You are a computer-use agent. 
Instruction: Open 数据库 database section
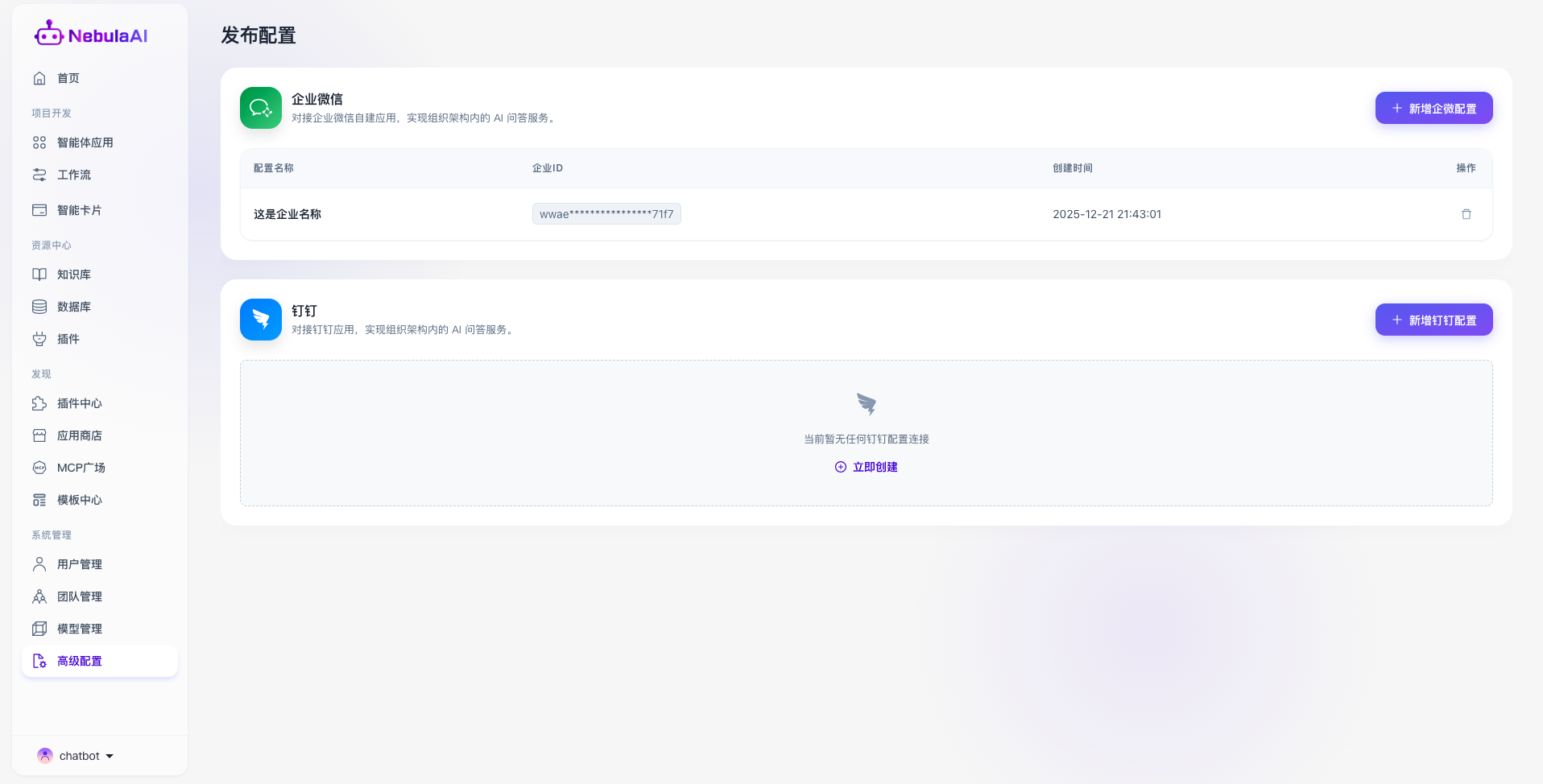coord(73,307)
